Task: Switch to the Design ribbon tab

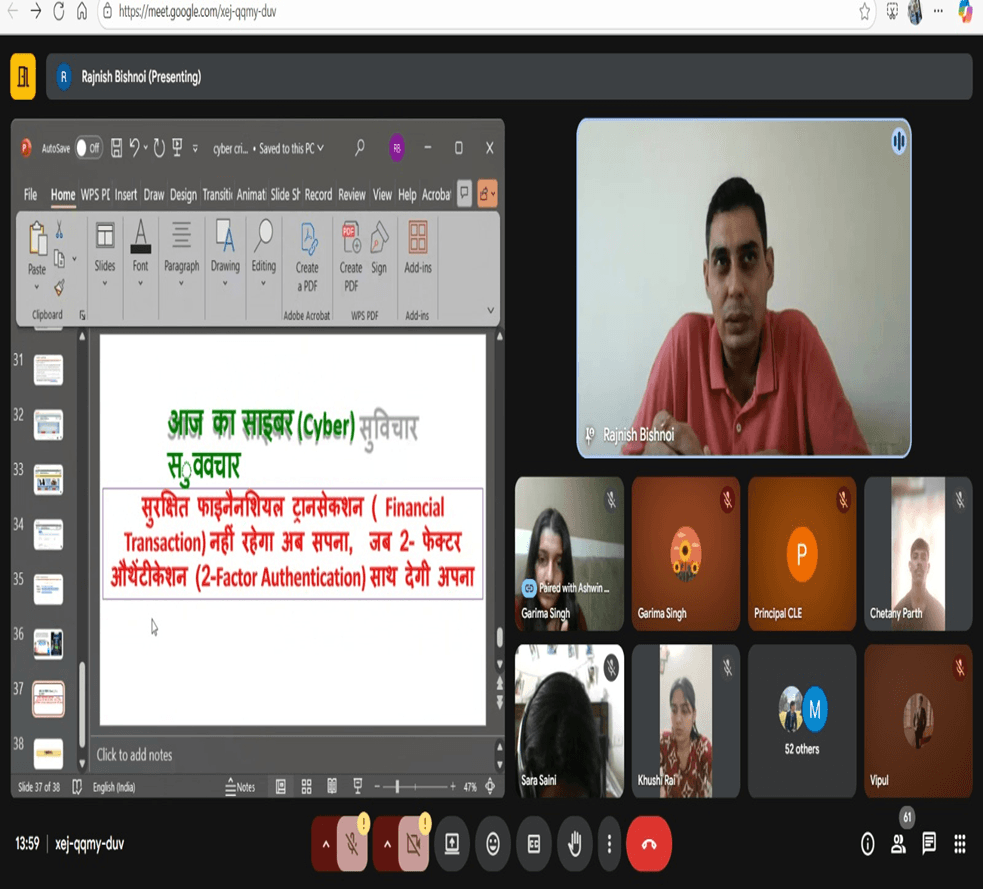Action: click(x=183, y=195)
